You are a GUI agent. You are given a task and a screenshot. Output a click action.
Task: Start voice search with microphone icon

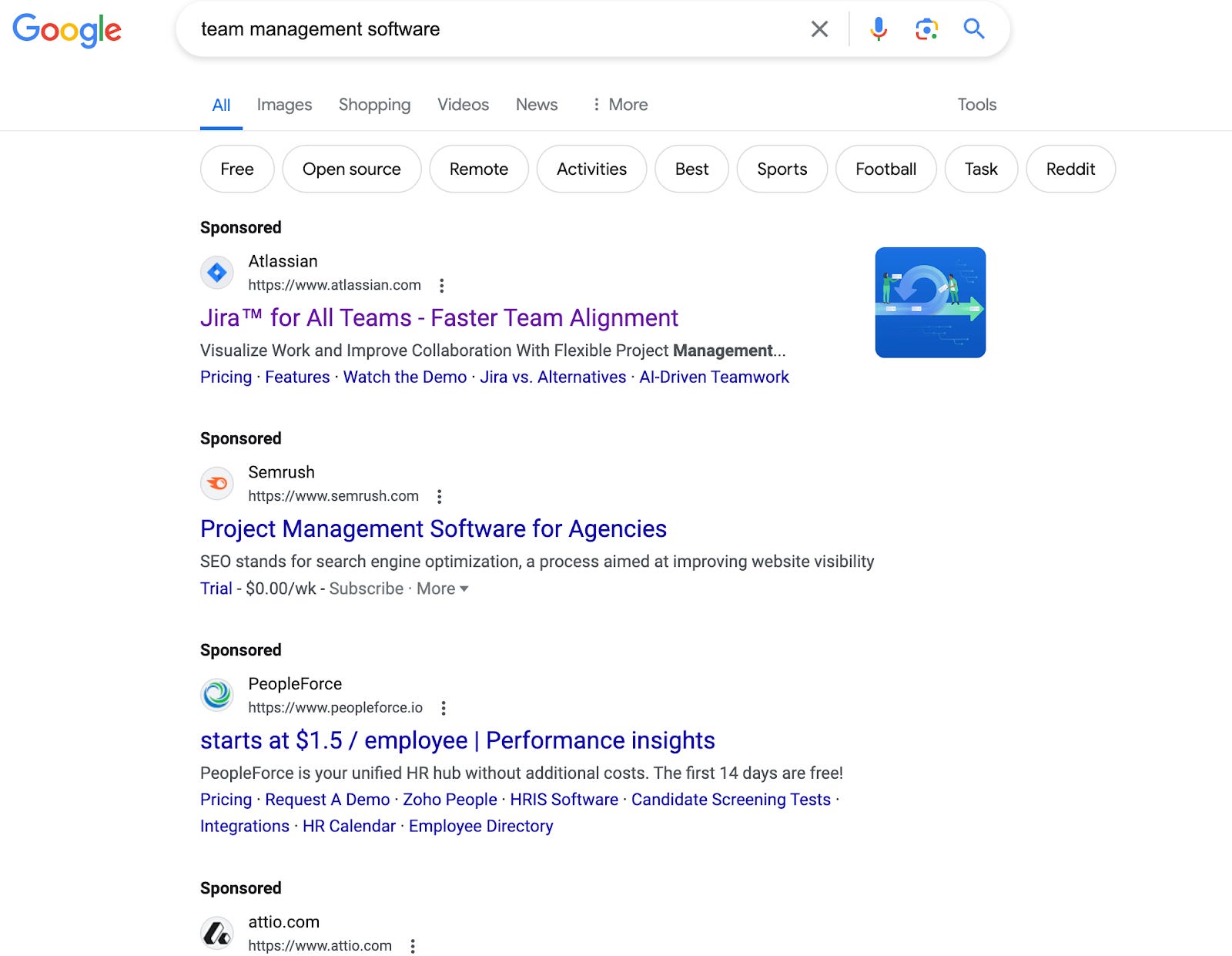point(879,29)
